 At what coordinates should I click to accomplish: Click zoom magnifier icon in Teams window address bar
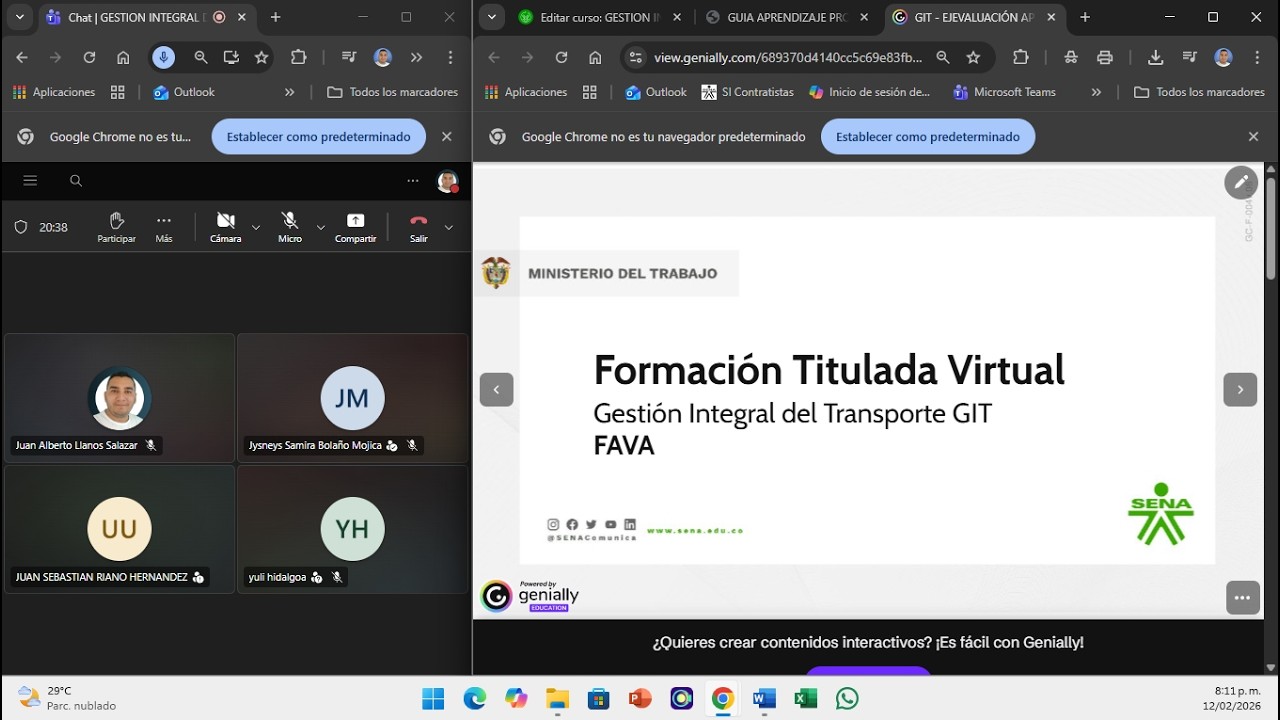click(x=201, y=58)
